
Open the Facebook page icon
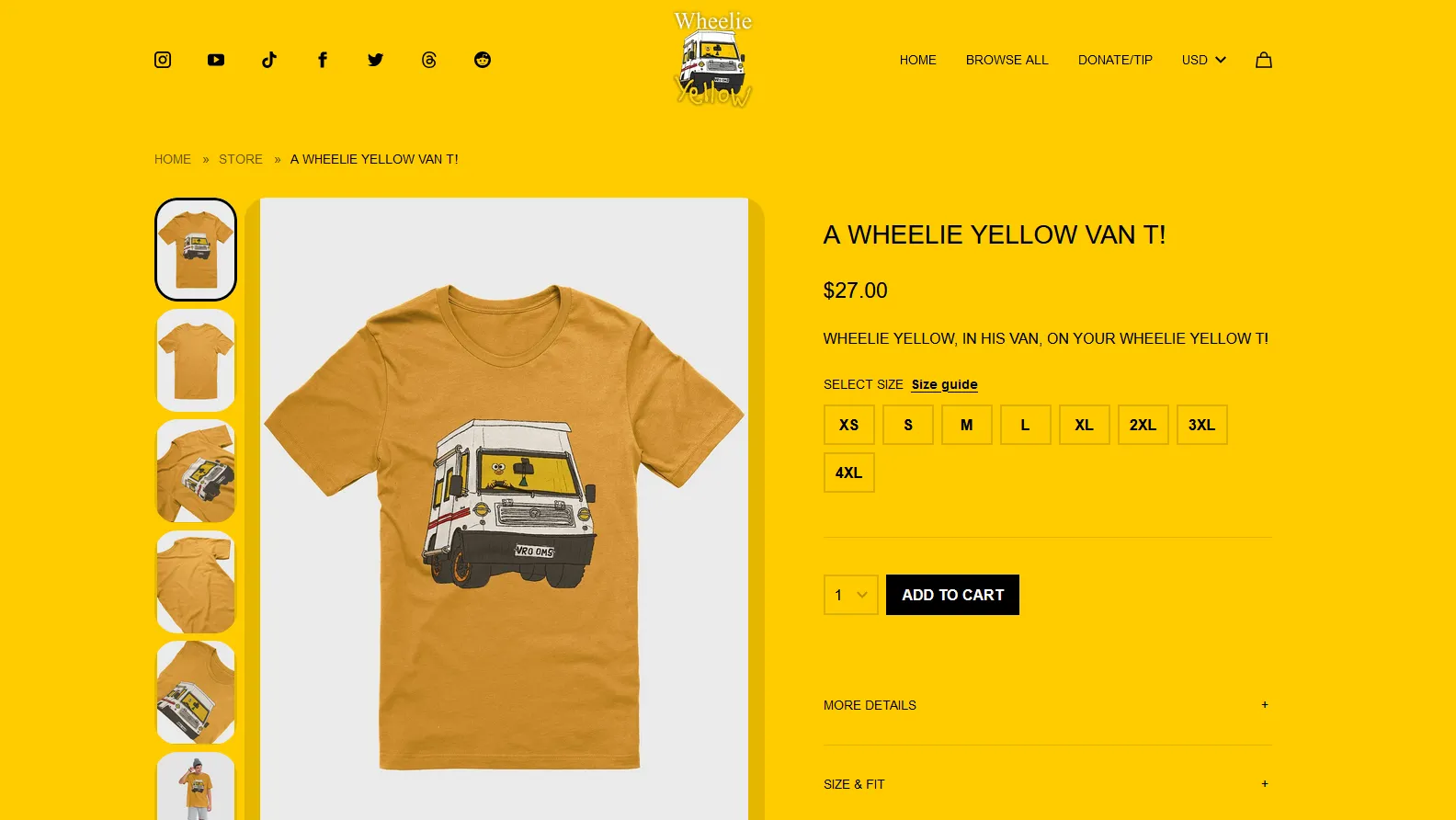click(x=323, y=60)
